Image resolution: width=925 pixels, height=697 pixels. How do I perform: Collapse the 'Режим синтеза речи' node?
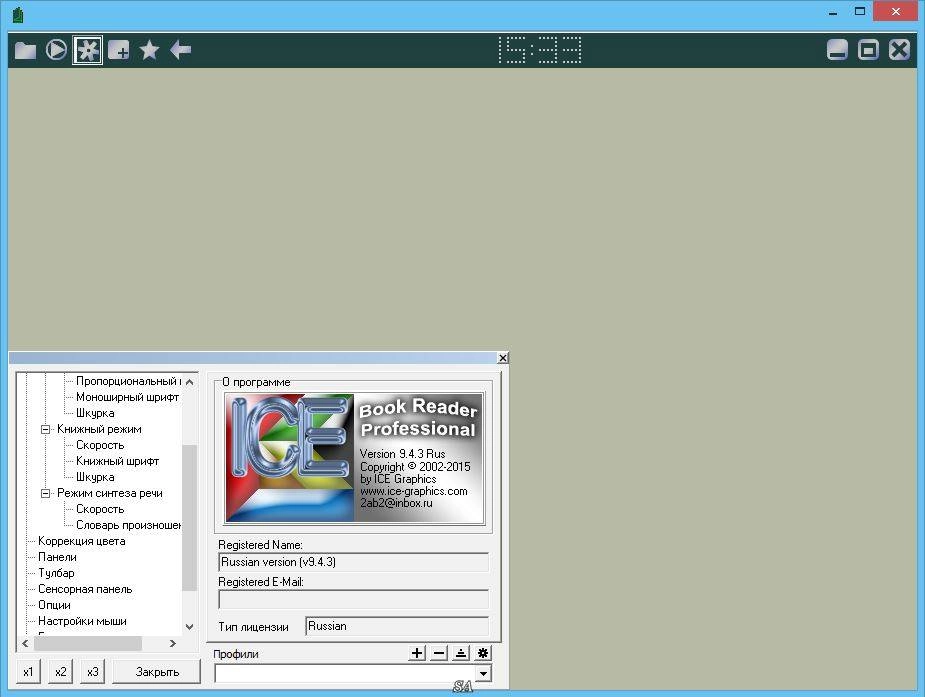tap(45, 493)
